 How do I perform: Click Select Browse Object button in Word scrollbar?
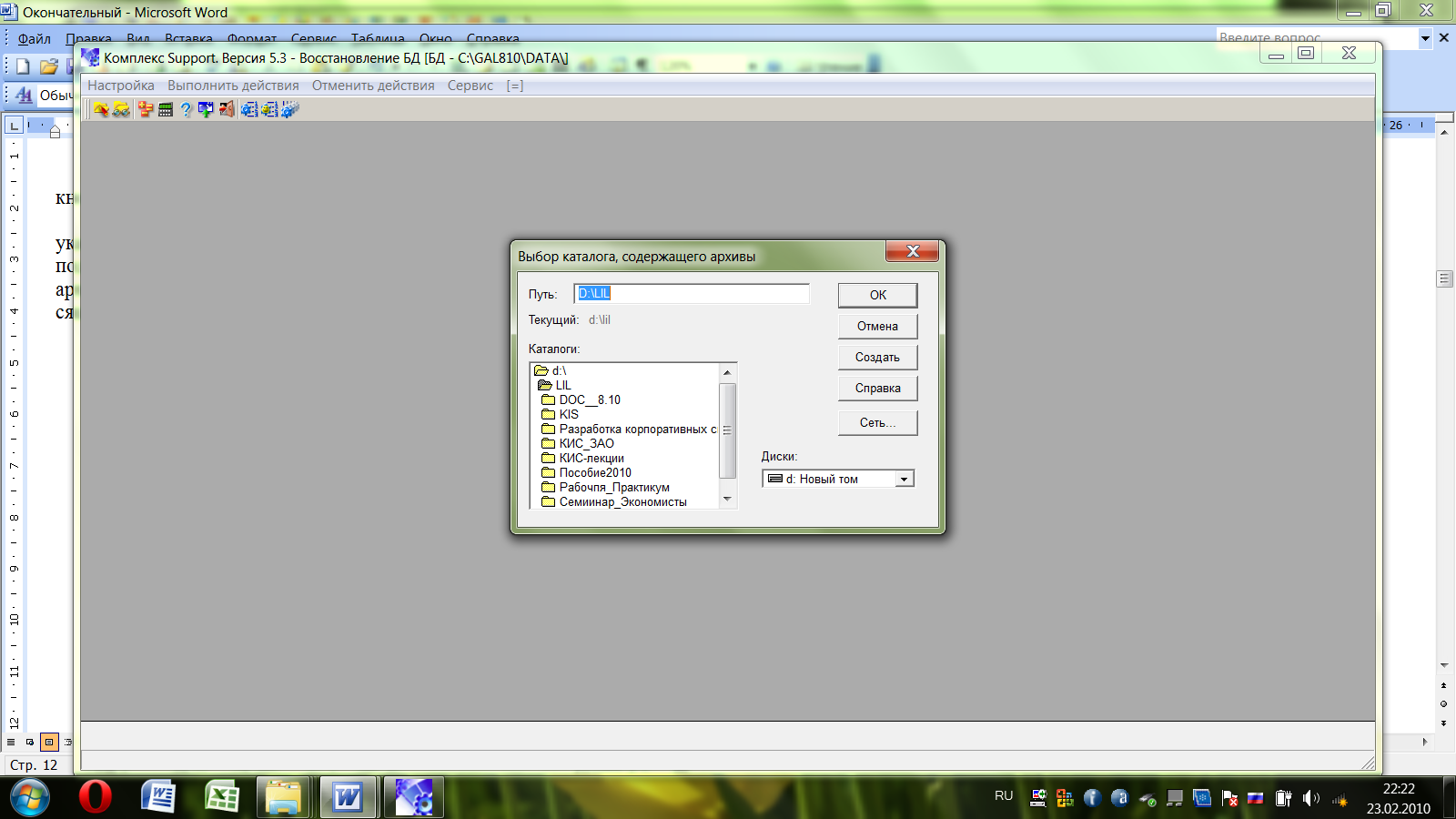1443,704
